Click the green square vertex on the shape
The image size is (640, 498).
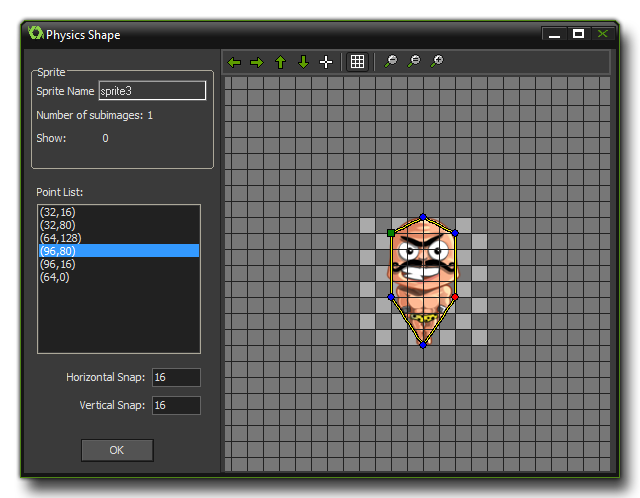391,233
